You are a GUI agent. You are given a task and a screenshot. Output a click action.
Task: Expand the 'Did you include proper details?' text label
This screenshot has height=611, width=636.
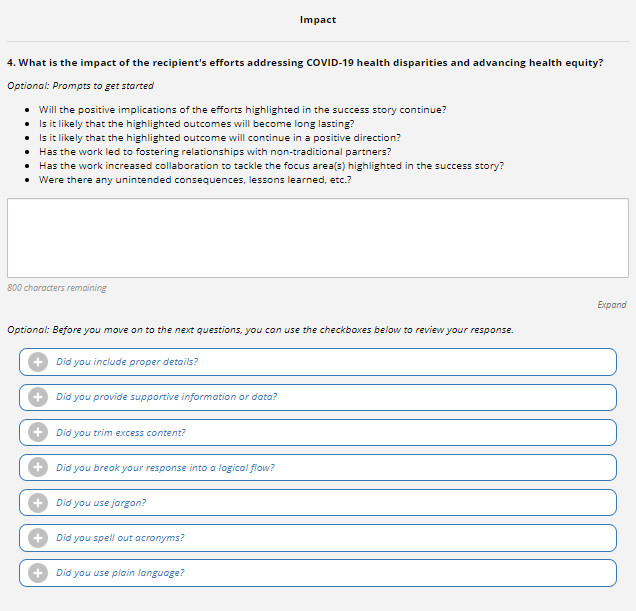126,362
